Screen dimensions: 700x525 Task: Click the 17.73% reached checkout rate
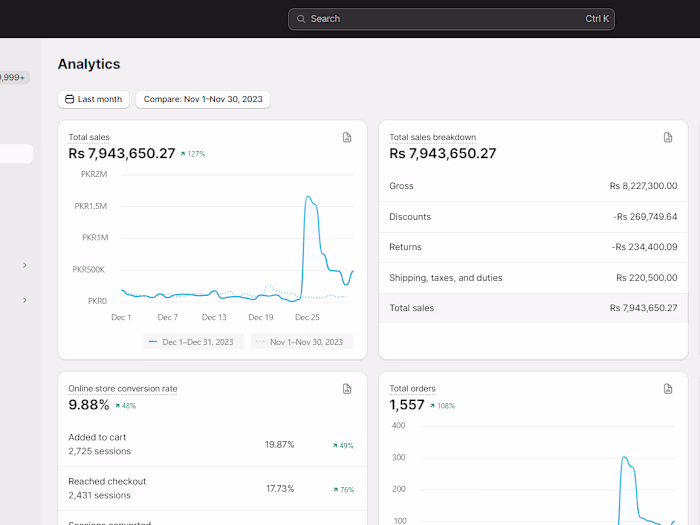280,489
